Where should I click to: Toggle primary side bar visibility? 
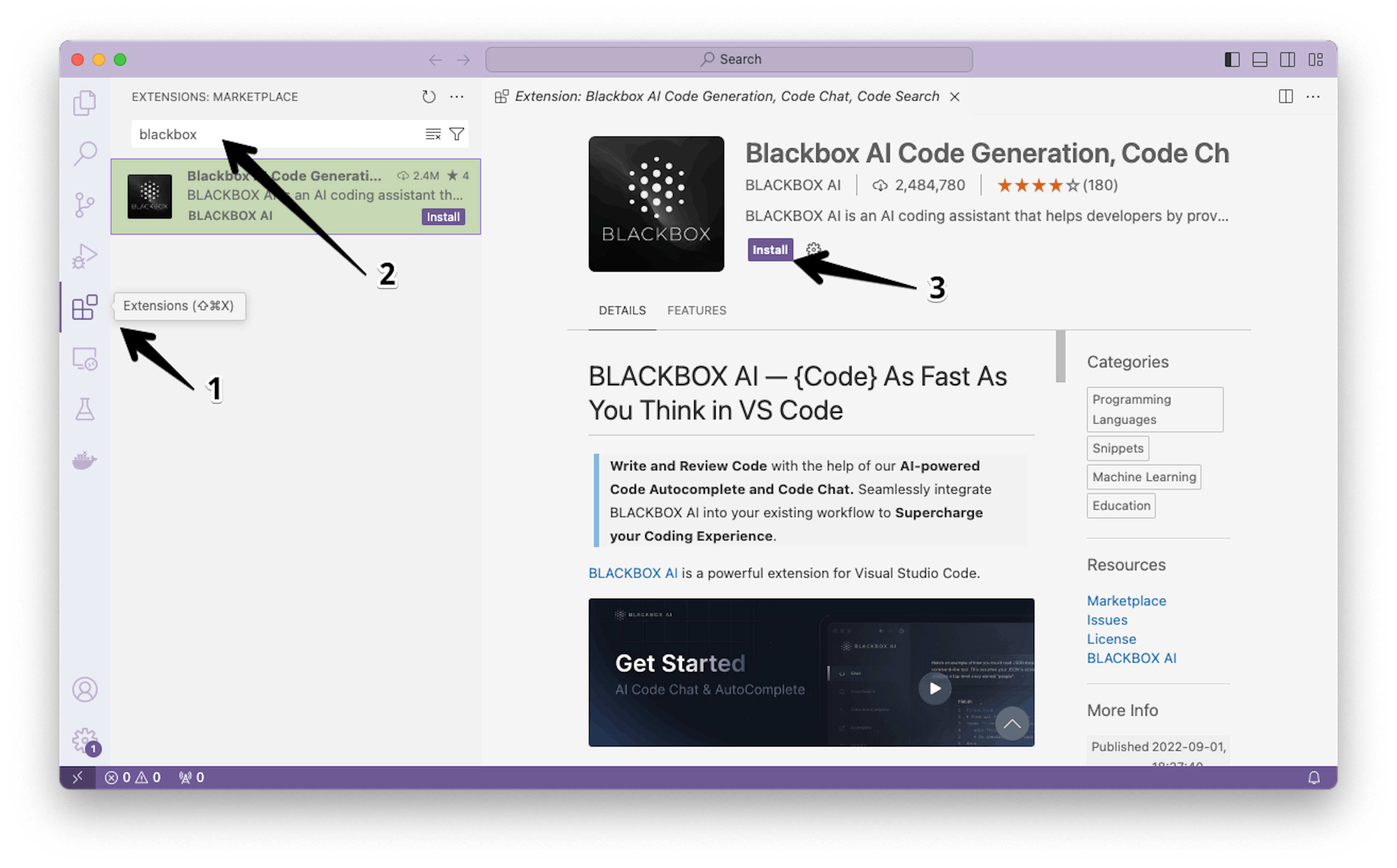coord(1232,60)
